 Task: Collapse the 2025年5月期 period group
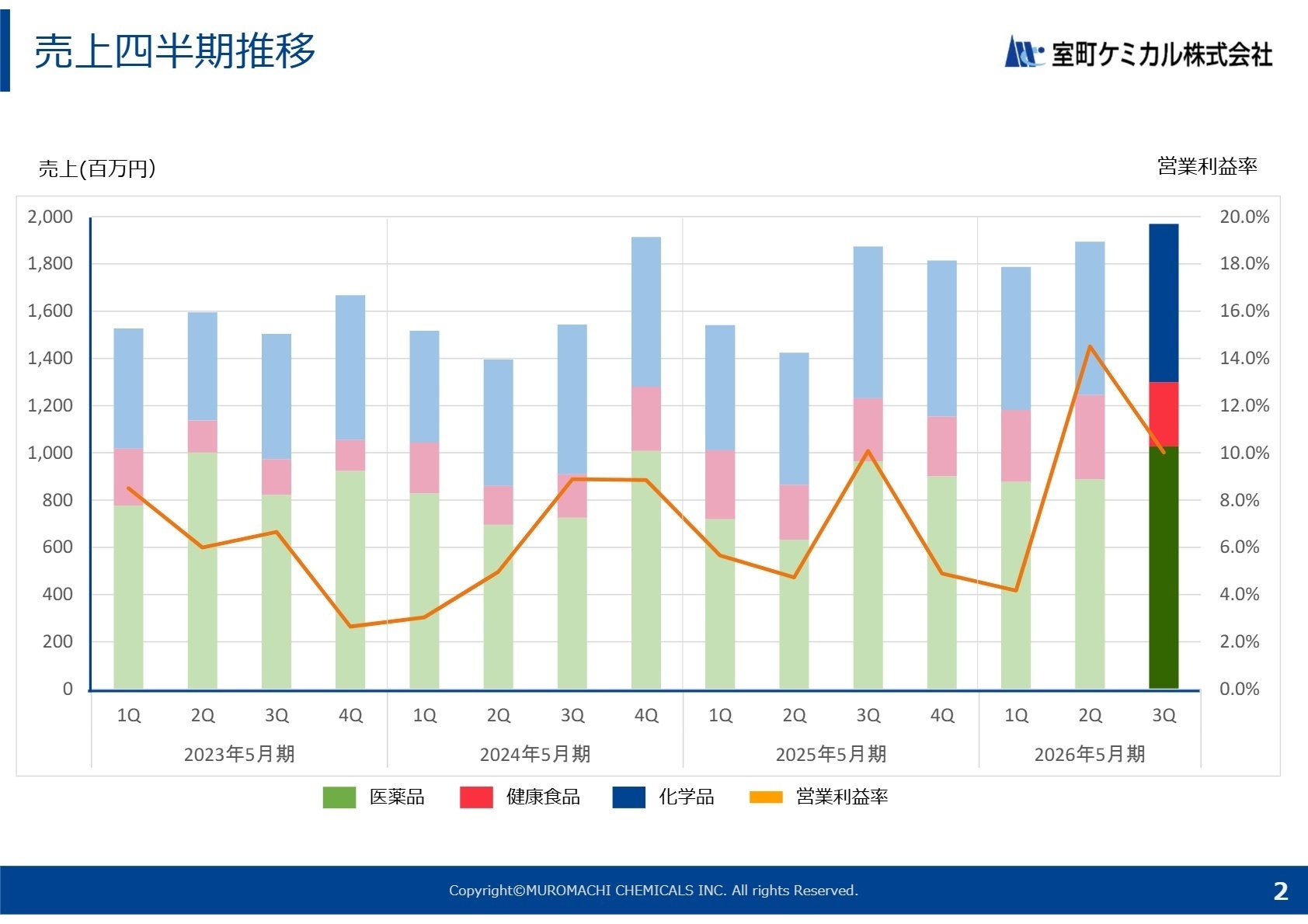click(831, 753)
